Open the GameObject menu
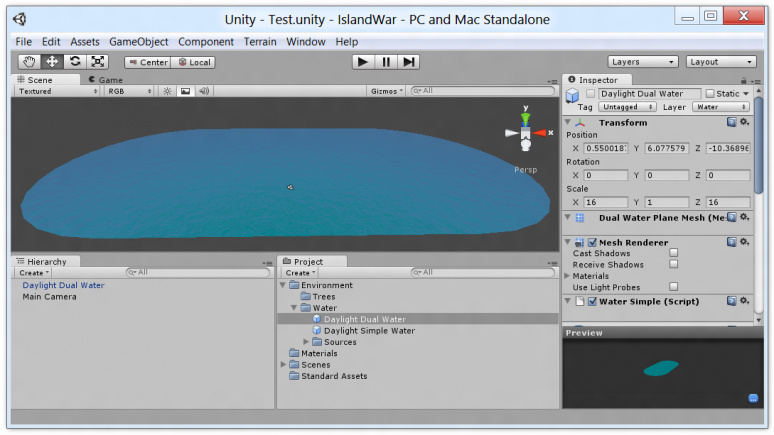The height and width of the screenshot is (435, 774). coord(139,42)
